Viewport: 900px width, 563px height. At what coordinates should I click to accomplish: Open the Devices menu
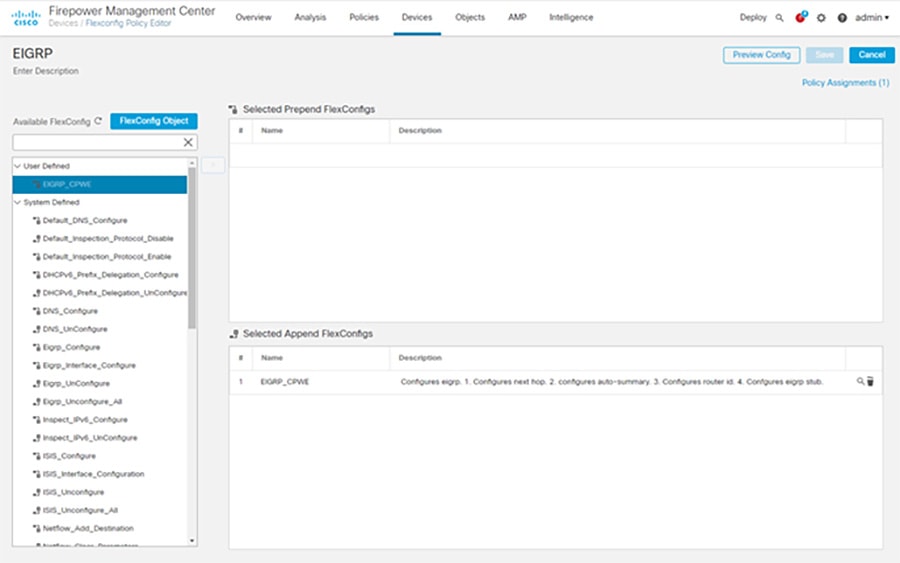point(417,17)
